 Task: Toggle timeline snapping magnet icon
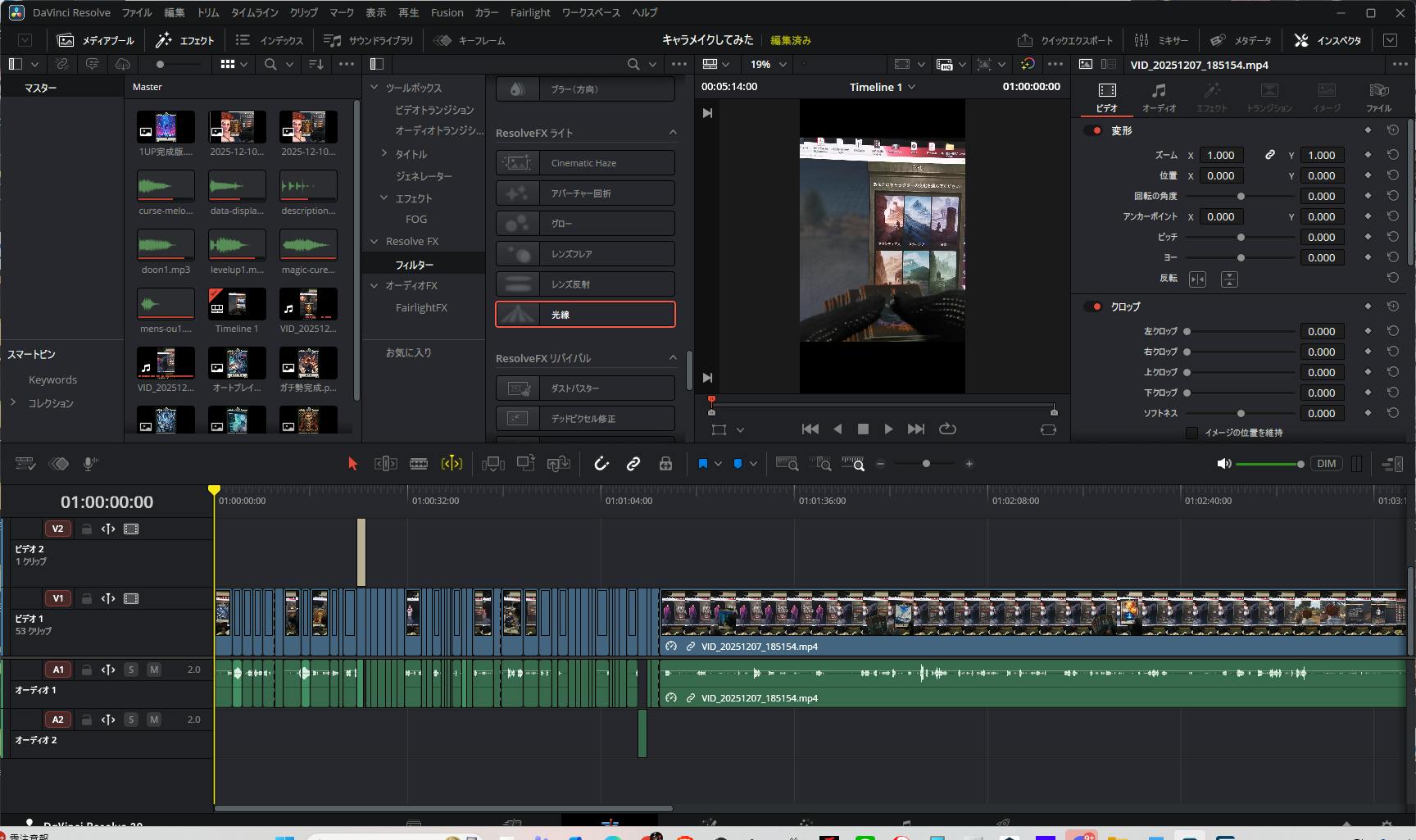point(601,464)
